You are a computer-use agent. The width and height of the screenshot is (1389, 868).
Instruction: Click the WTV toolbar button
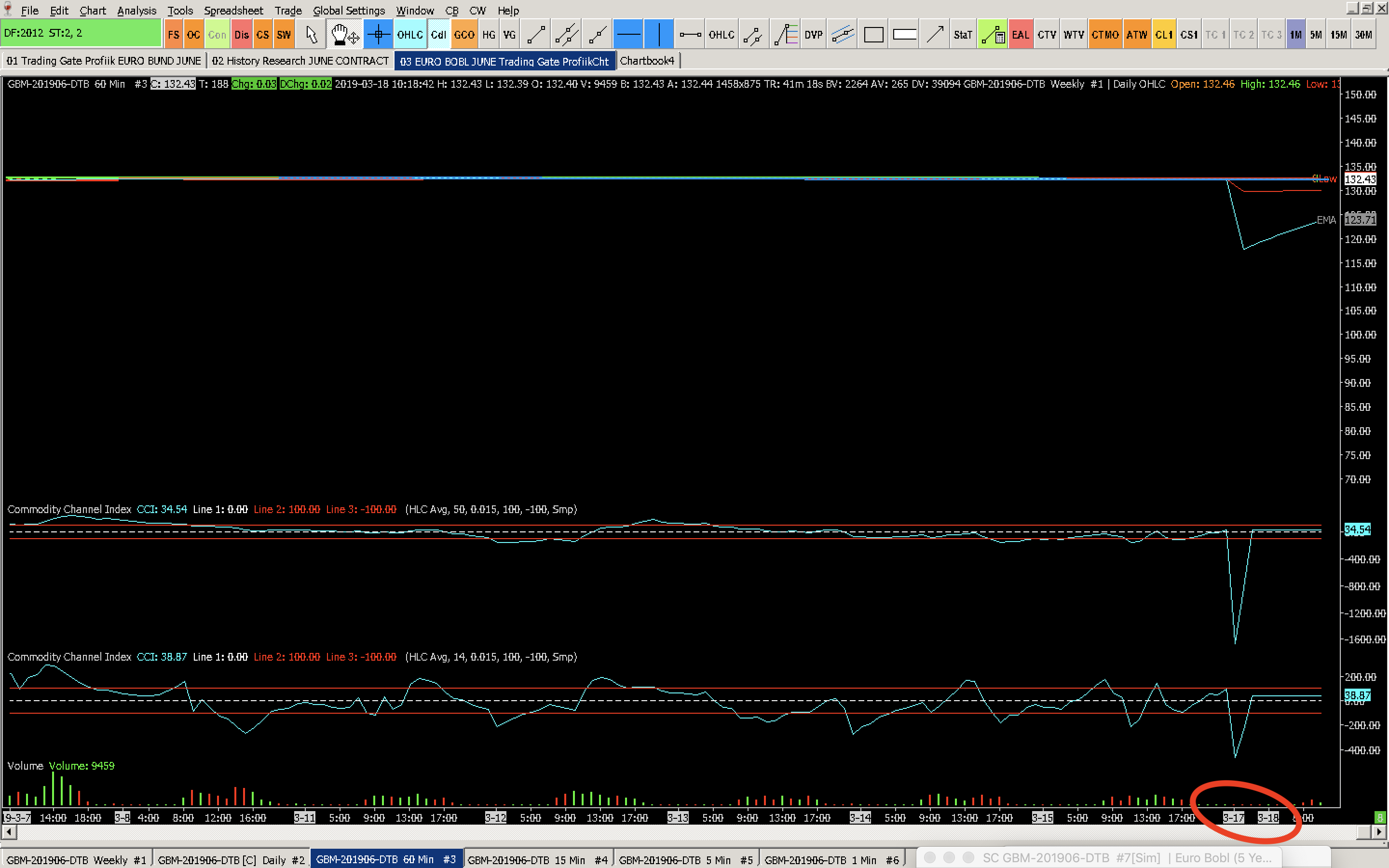point(1073,34)
